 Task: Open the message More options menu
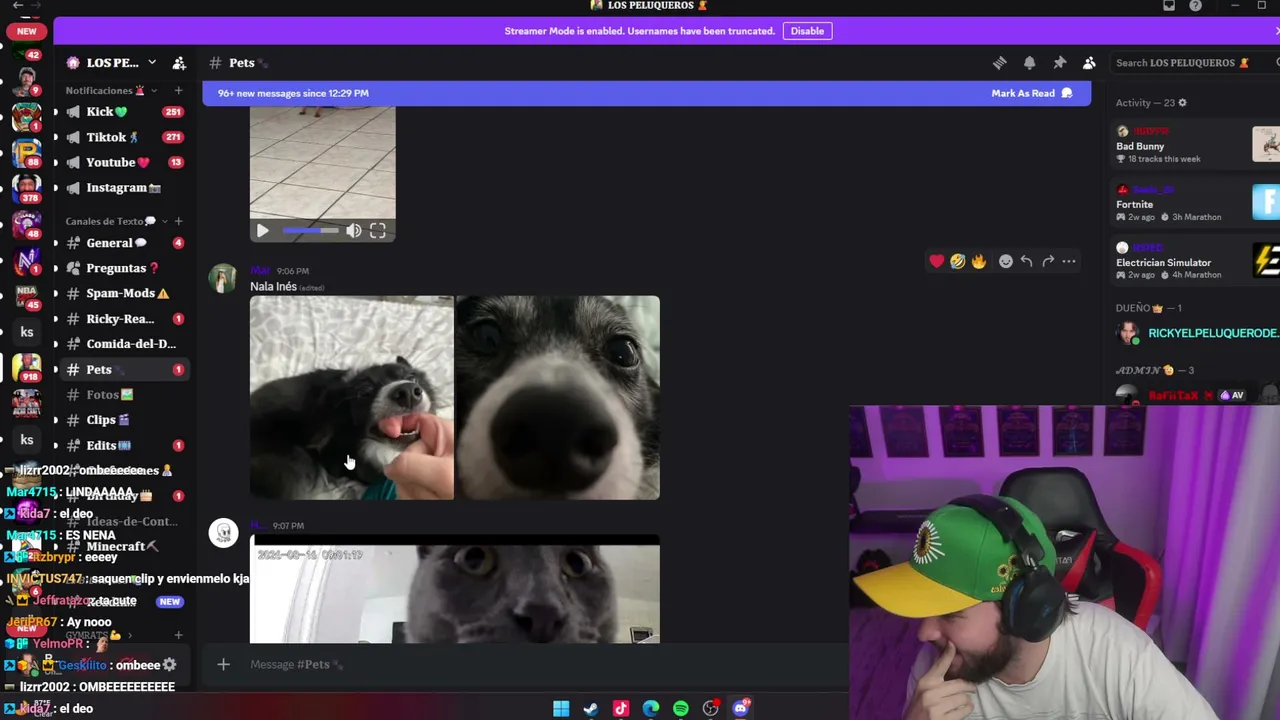1068,261
